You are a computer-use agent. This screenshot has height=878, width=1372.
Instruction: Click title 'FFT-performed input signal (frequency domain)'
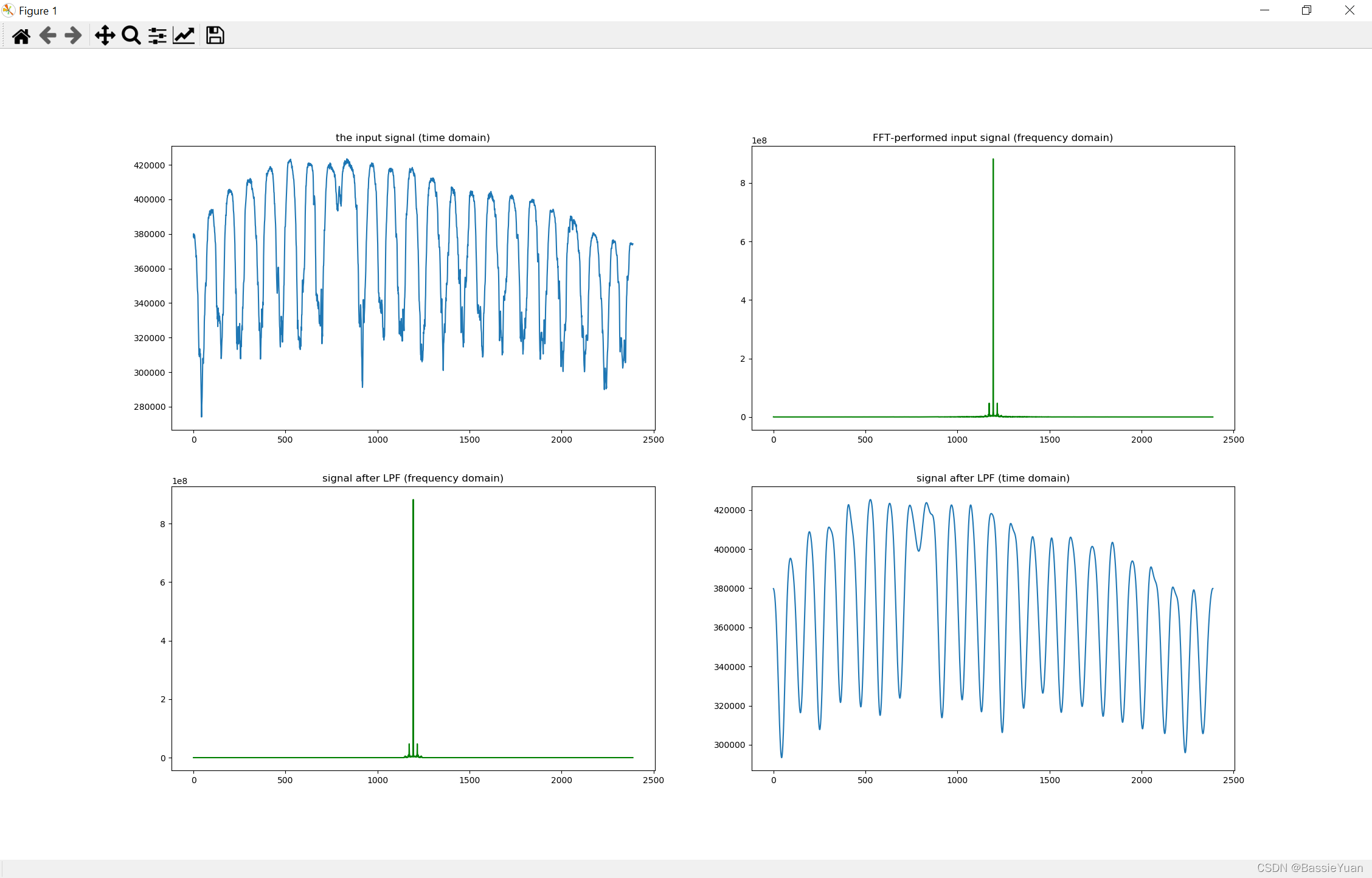click(993, 137)
